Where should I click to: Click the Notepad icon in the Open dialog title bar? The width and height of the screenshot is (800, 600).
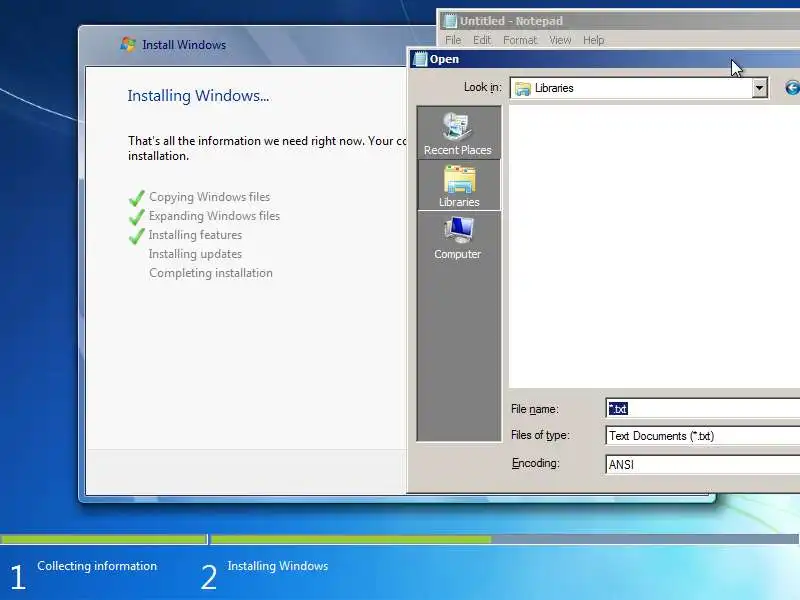tap(420, 59)
